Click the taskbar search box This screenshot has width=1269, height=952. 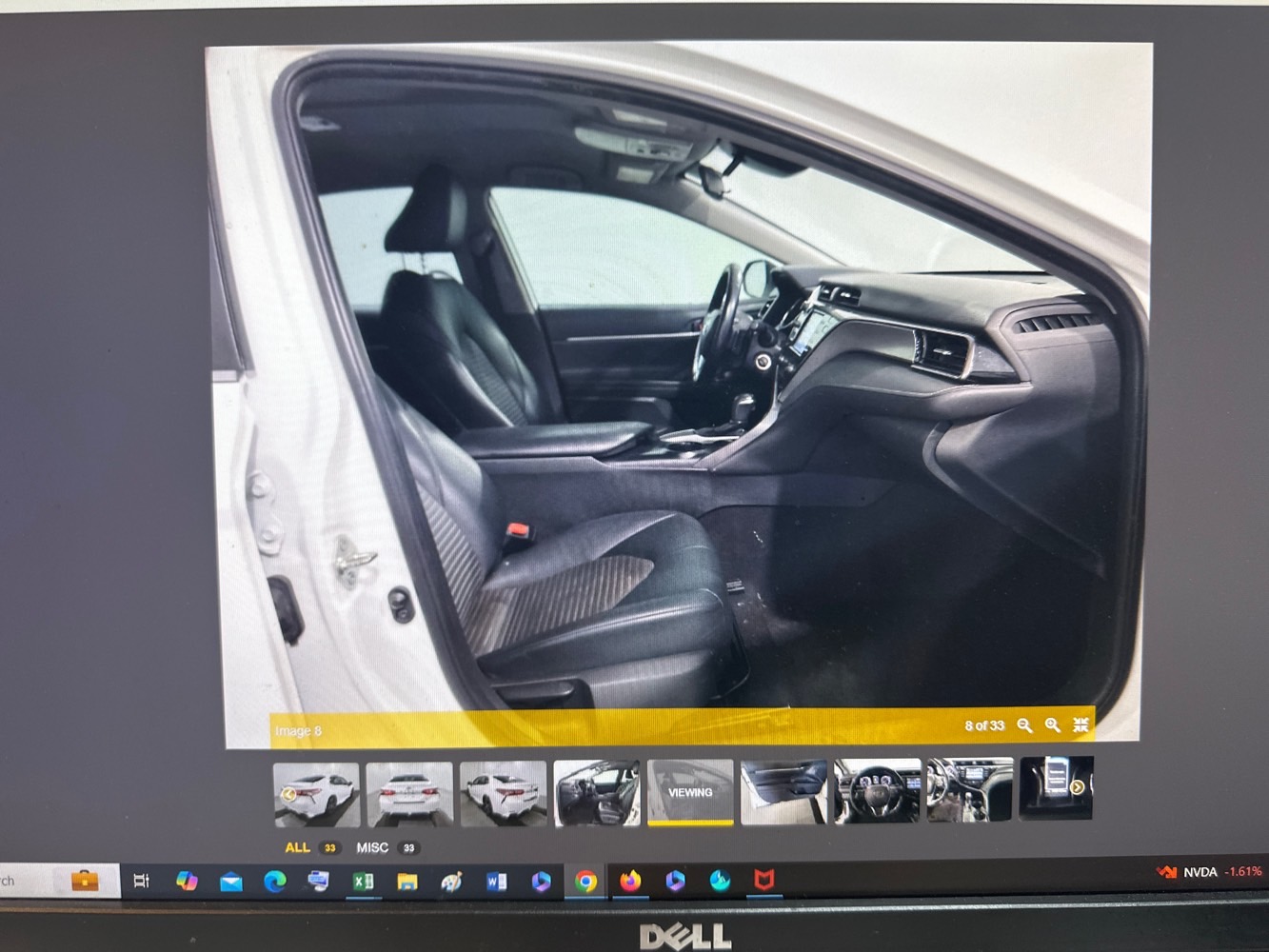[59, 881]
